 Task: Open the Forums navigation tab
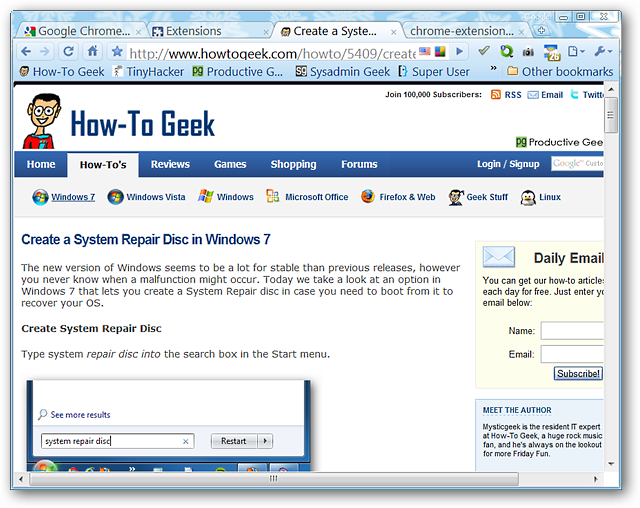(359, 164)
